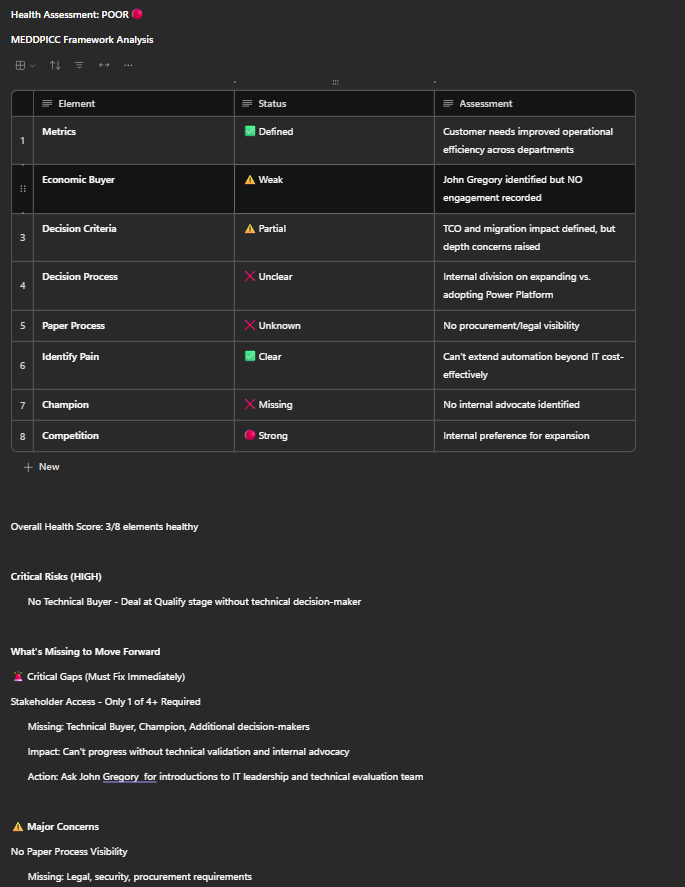Open the Element column header menu
This screenshot has width=685, height=887.
click(75, 103)
